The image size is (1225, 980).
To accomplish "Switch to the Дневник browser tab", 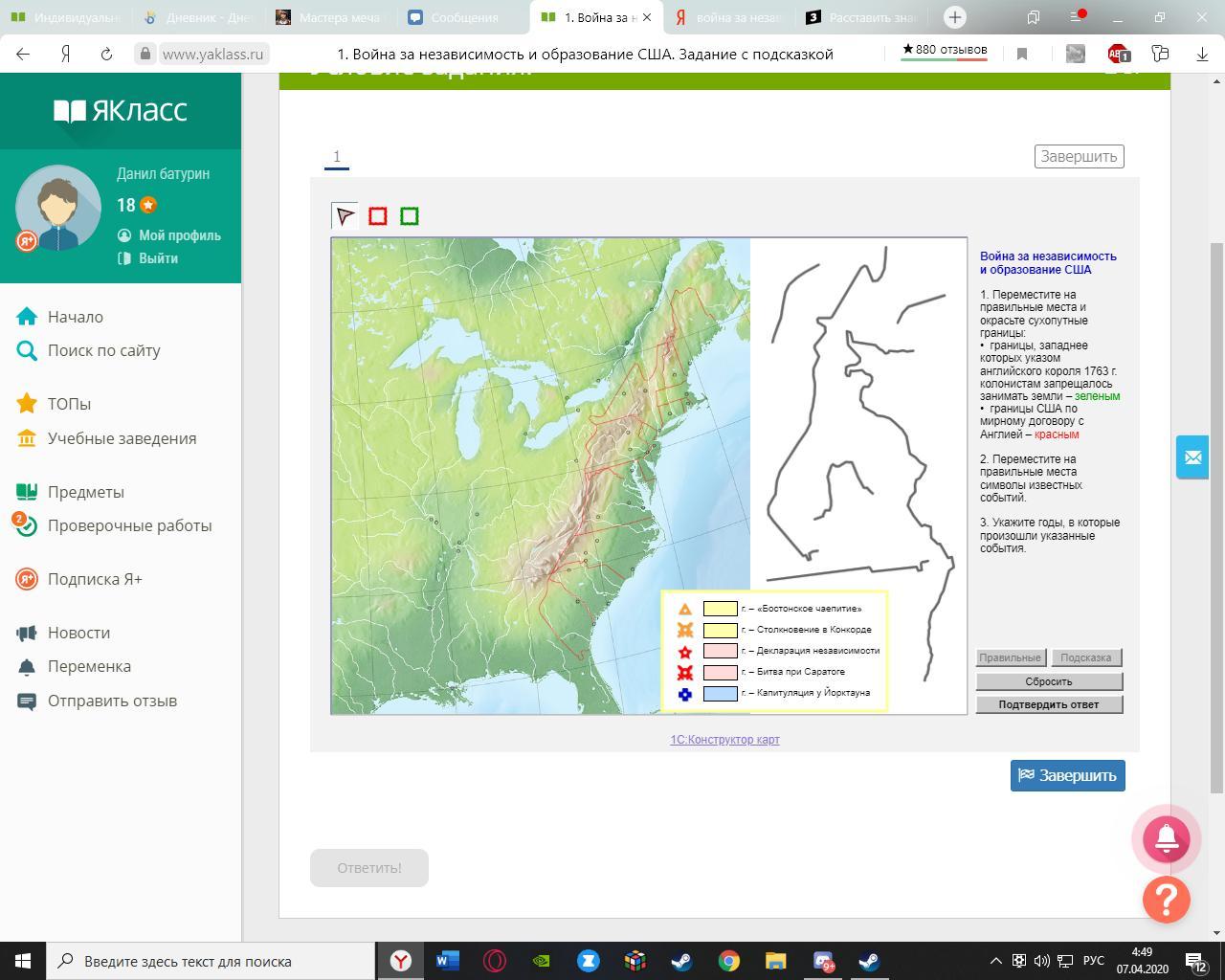I will tap(196, 17).
